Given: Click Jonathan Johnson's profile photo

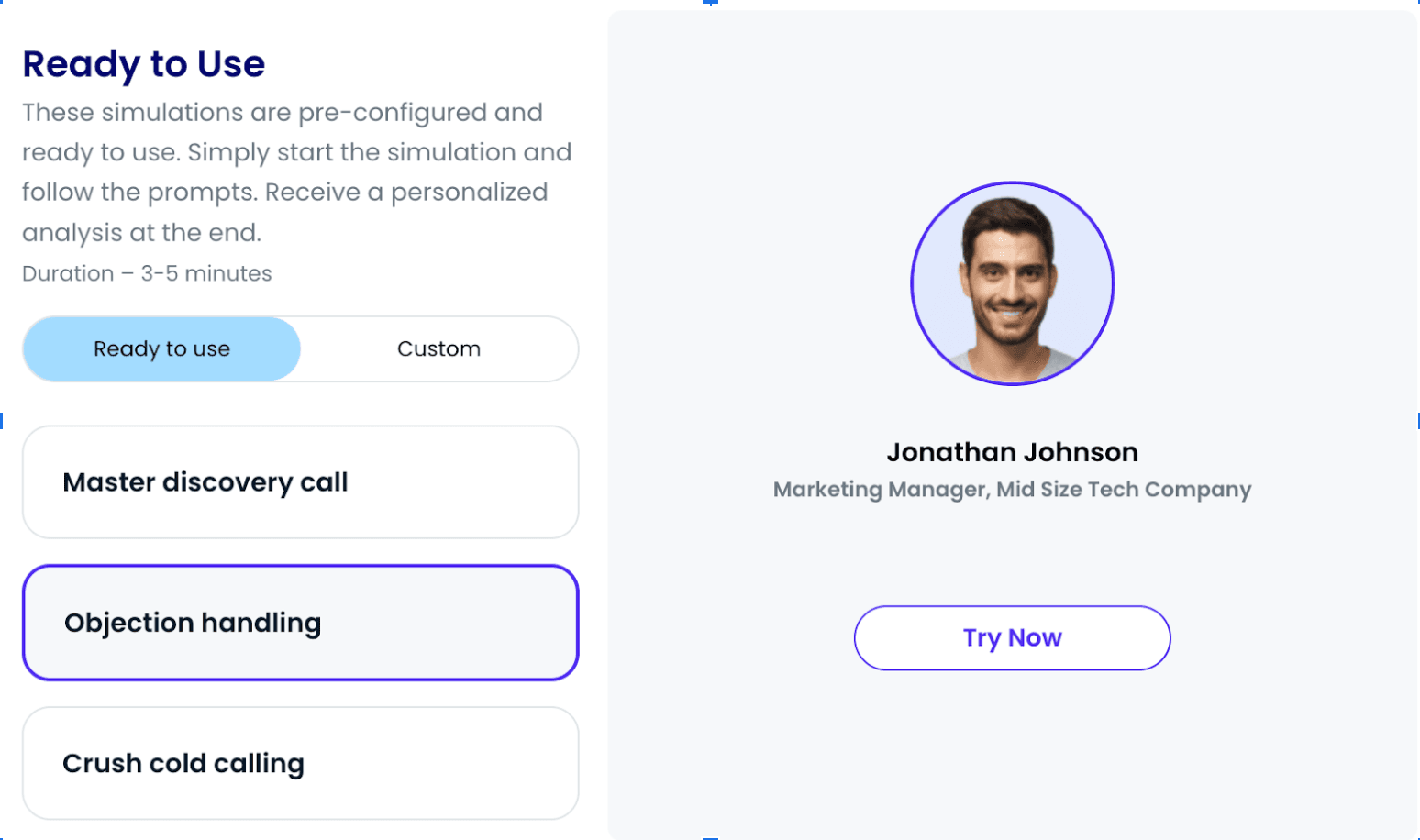Looking at the screenshot, I should tap(1012, 284).
